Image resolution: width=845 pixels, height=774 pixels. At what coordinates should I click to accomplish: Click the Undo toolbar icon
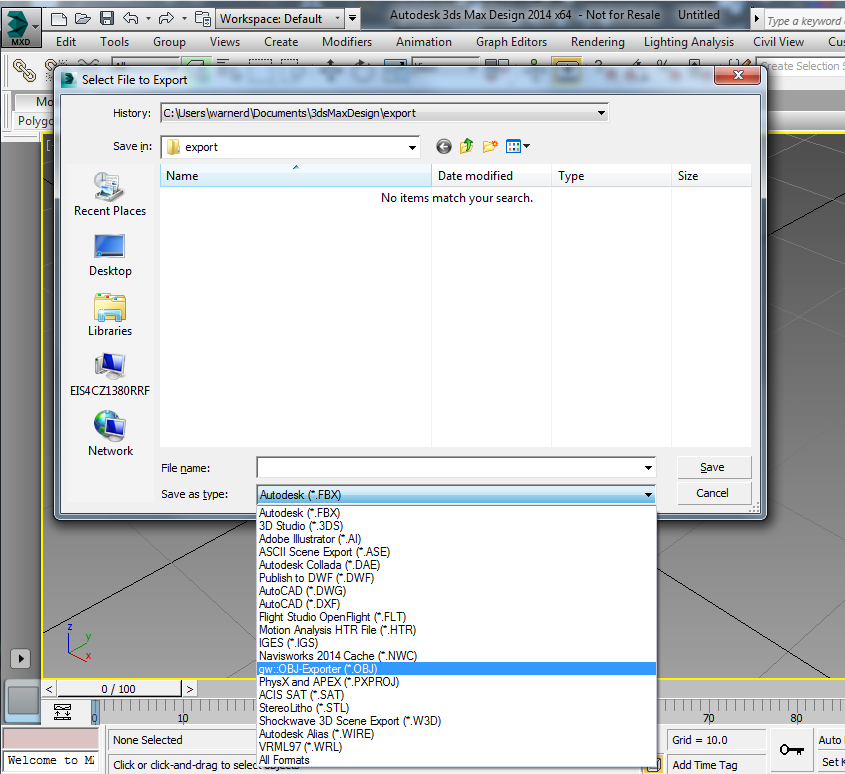(129, 17)
